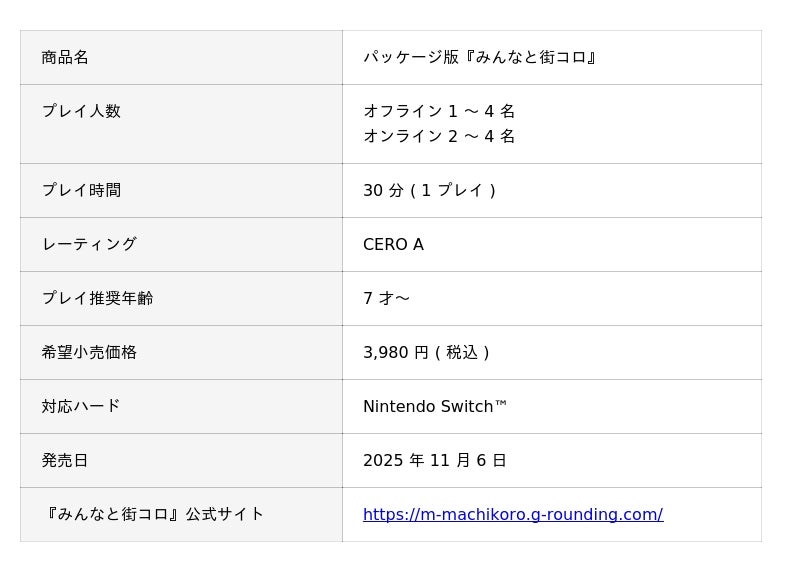Click the CERO A rating value
The image size is (800, 572).
(x=393, y=245)
